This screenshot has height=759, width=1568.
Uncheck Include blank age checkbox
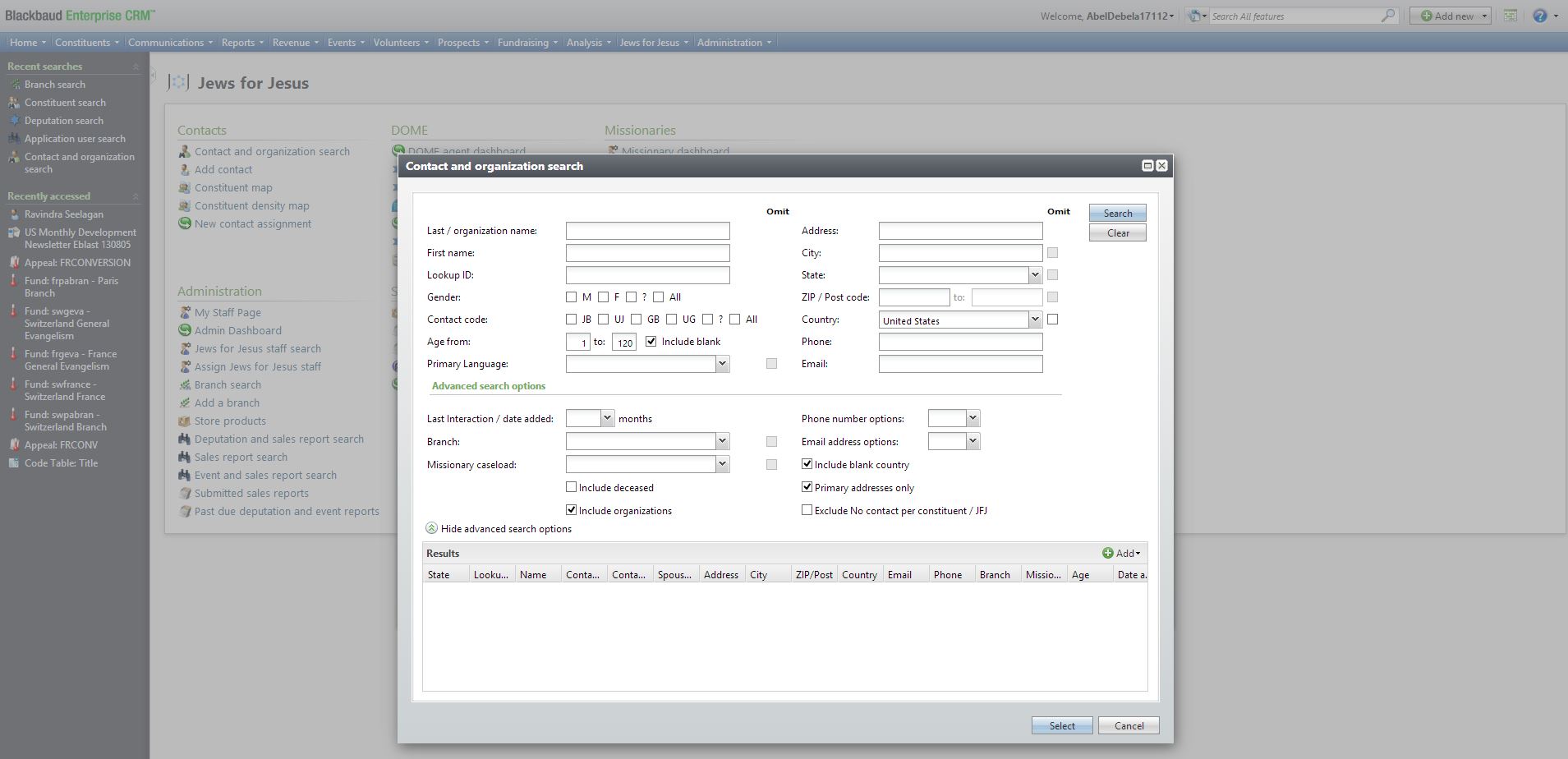tap(651, 341)
